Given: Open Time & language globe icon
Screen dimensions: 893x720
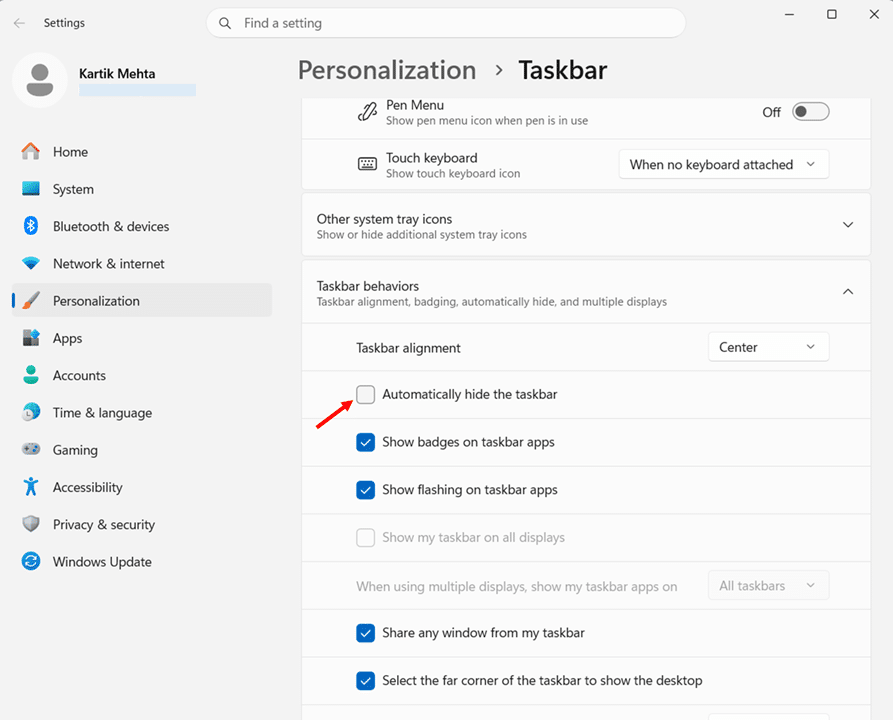Looking at the screenshot, I should tap(31, 413).
